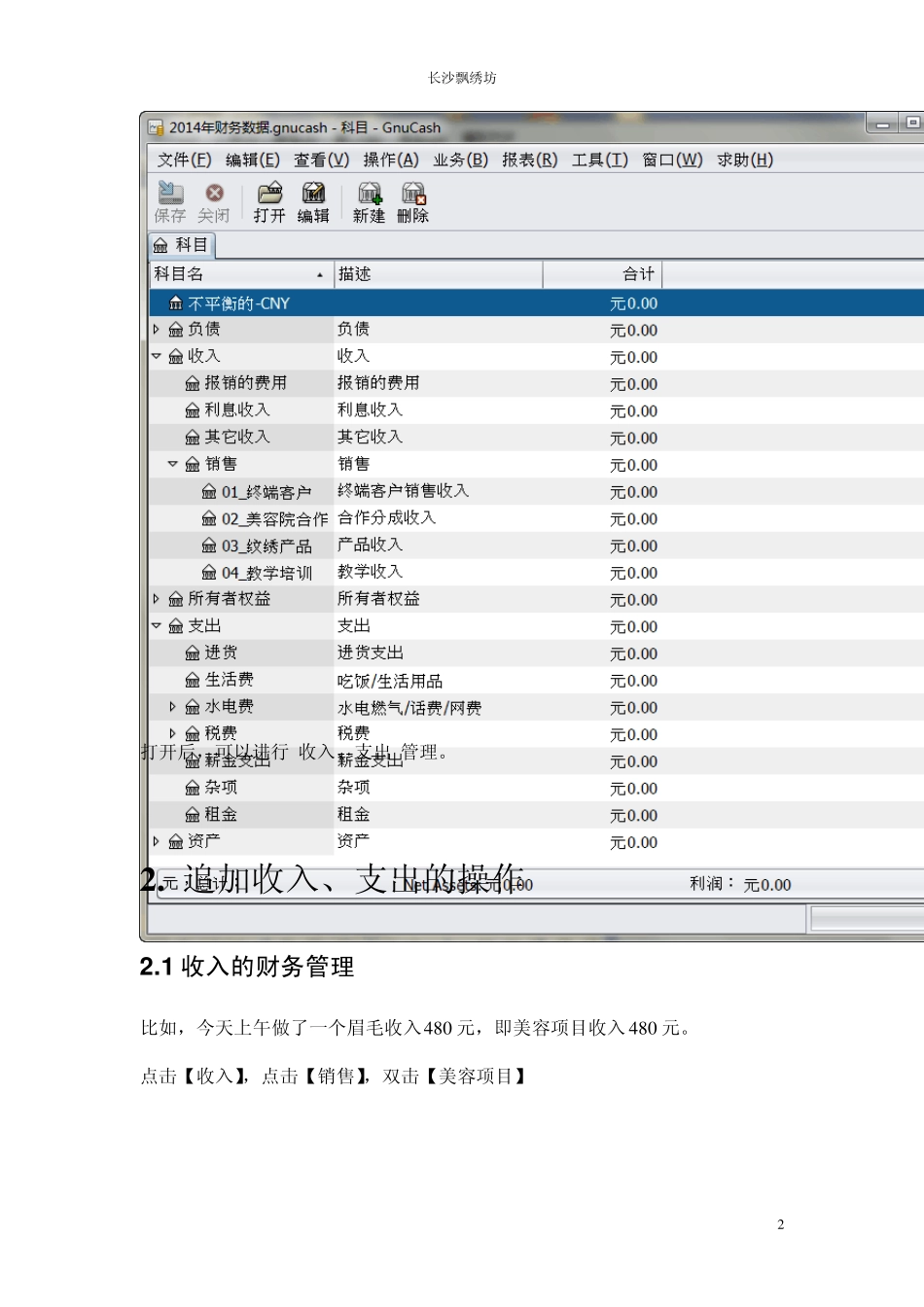Open the 操作(A) menu
Viewport: 924px width, 1307px height.
tap(390, 159)
